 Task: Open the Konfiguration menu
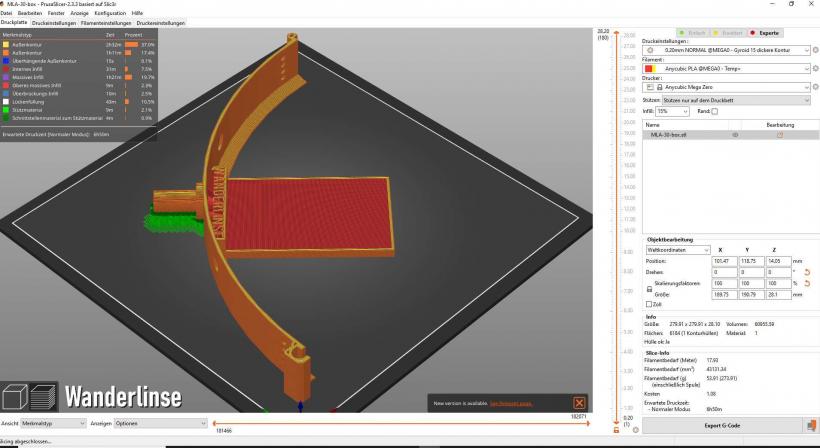tap(110, 13)
